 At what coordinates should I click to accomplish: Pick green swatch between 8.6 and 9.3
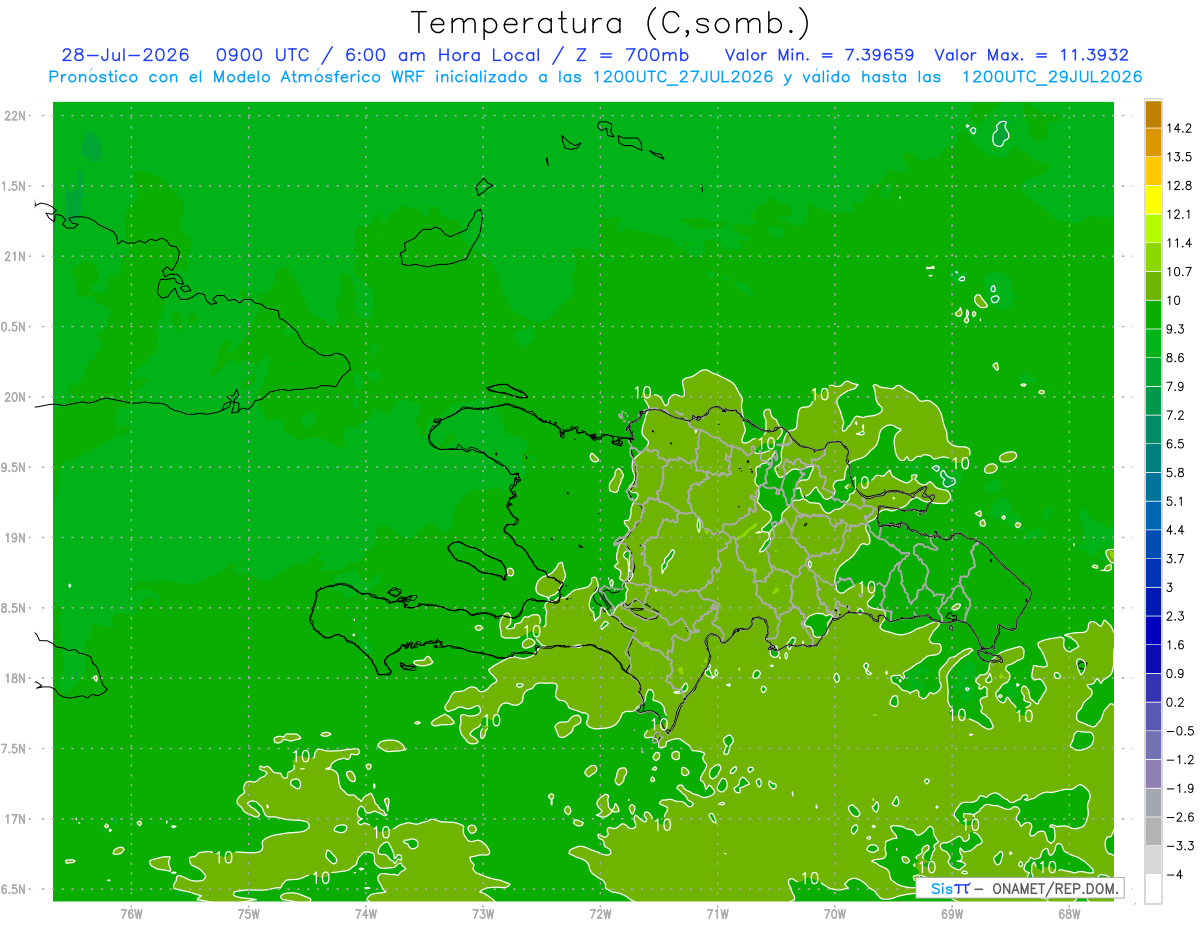[1153, 343]
